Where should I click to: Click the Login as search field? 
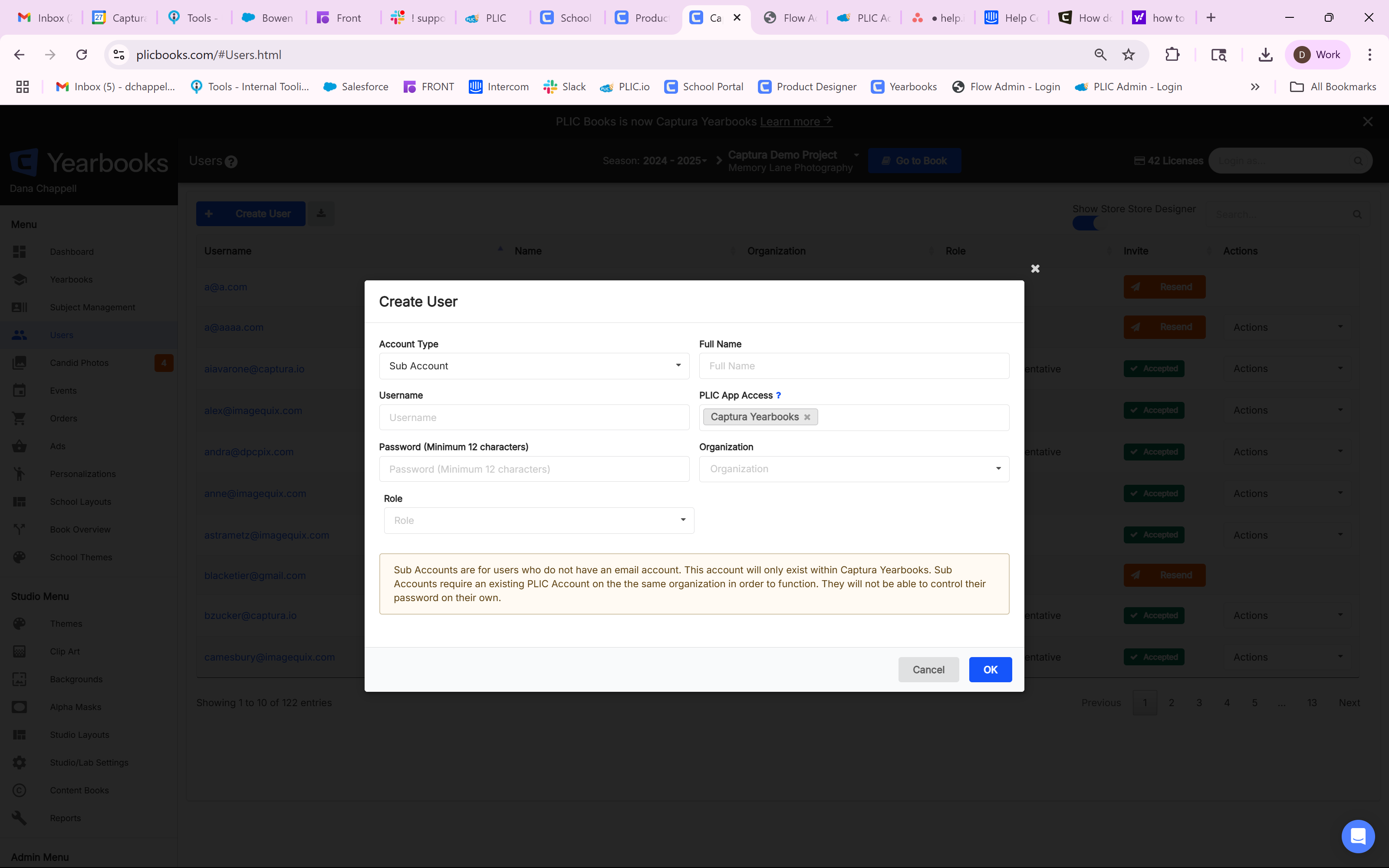click(x=1290, y=161)
